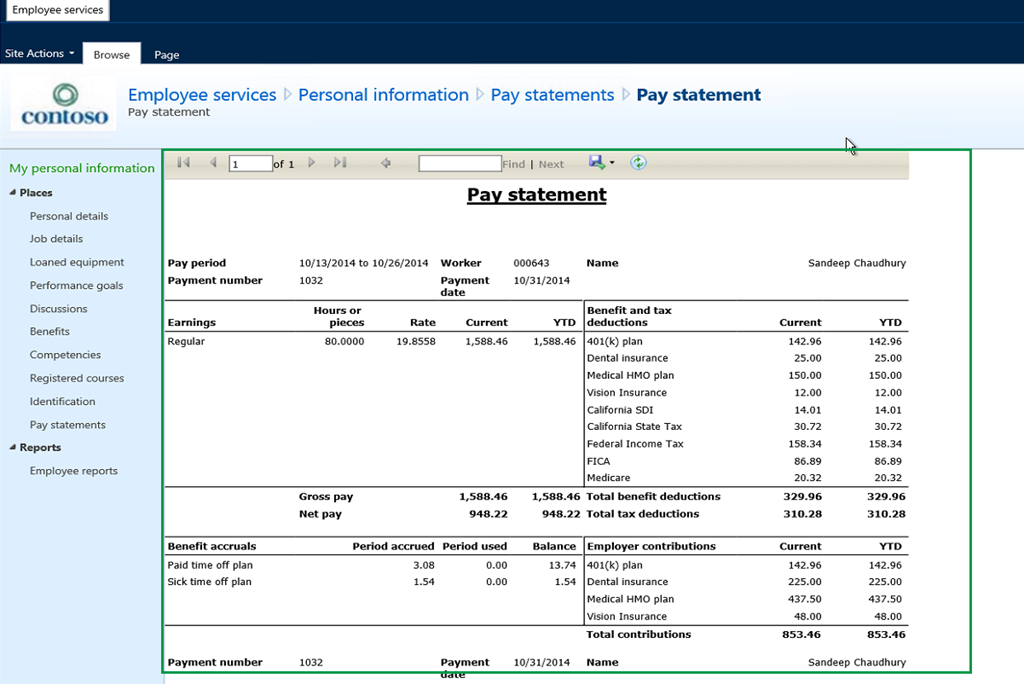
Task: Open Personal information breadcrumb link
Action: tap(383, 95)
